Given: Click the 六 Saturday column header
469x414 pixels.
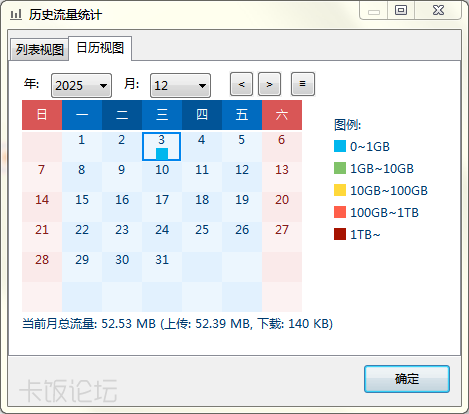Looking at the screenshot, I should click(x=282, y=115).
